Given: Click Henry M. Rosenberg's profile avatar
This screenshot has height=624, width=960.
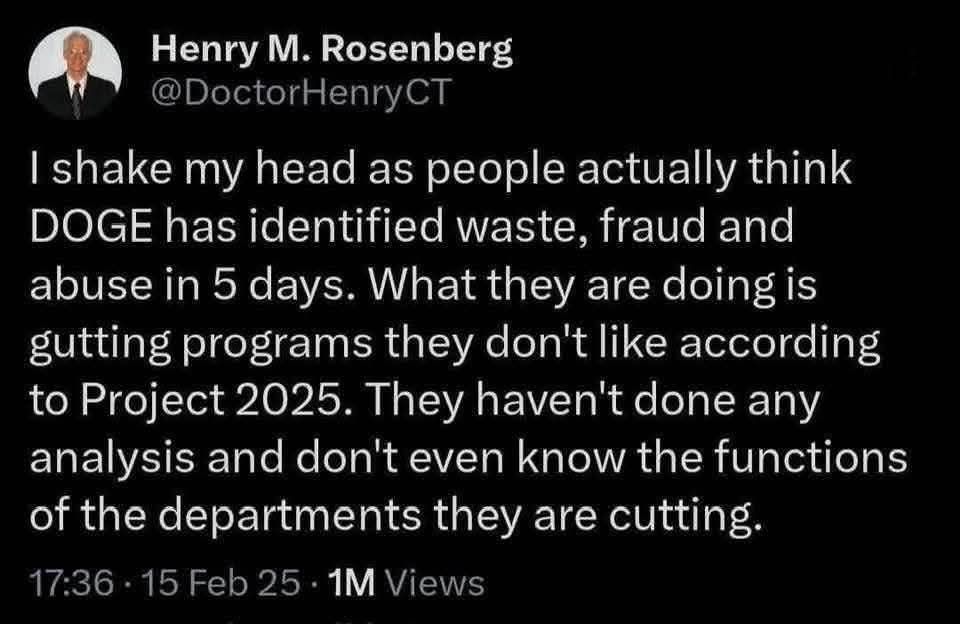Looking at the screenshot, I should point(75,74).
